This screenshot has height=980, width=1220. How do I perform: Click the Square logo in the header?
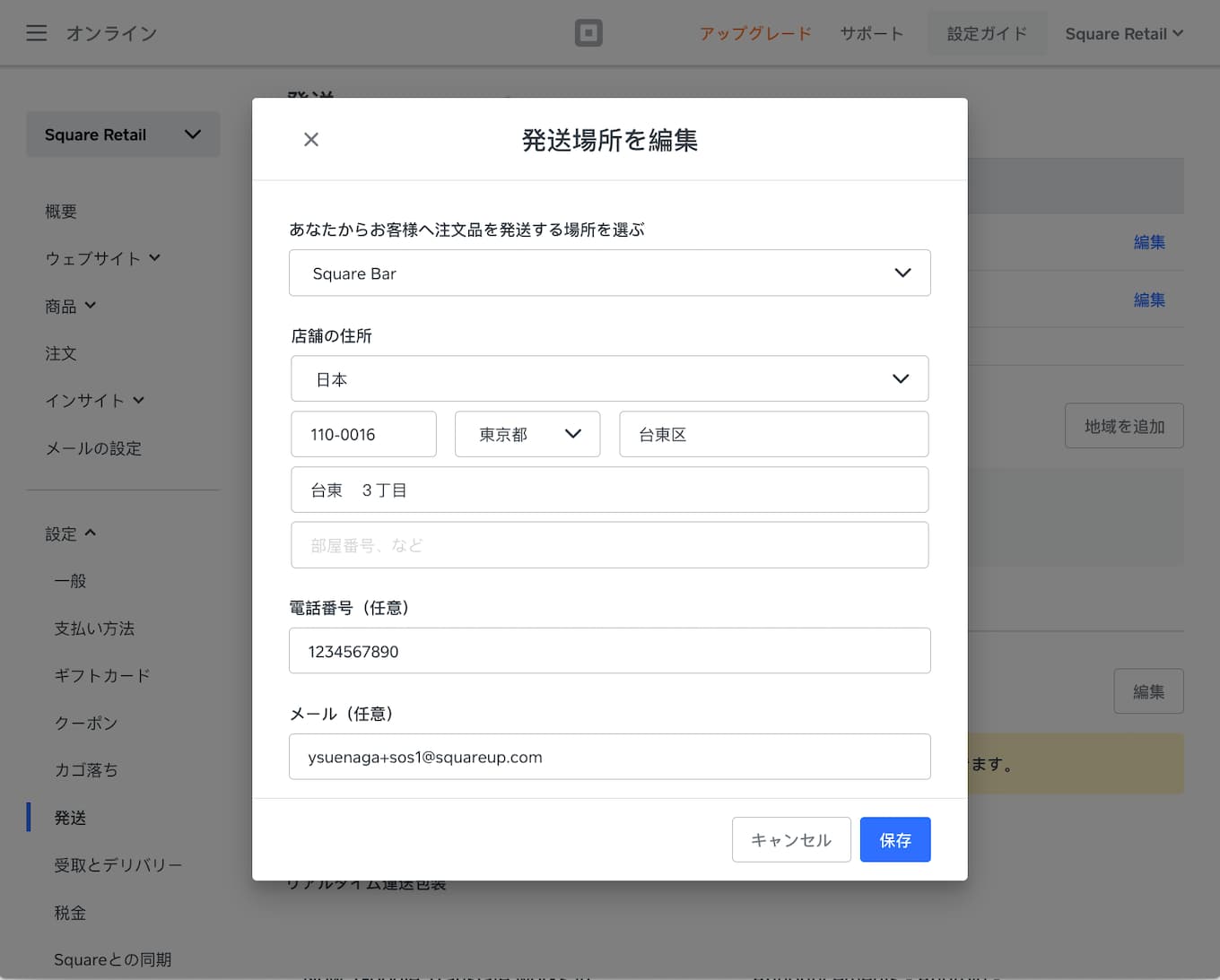588,32
